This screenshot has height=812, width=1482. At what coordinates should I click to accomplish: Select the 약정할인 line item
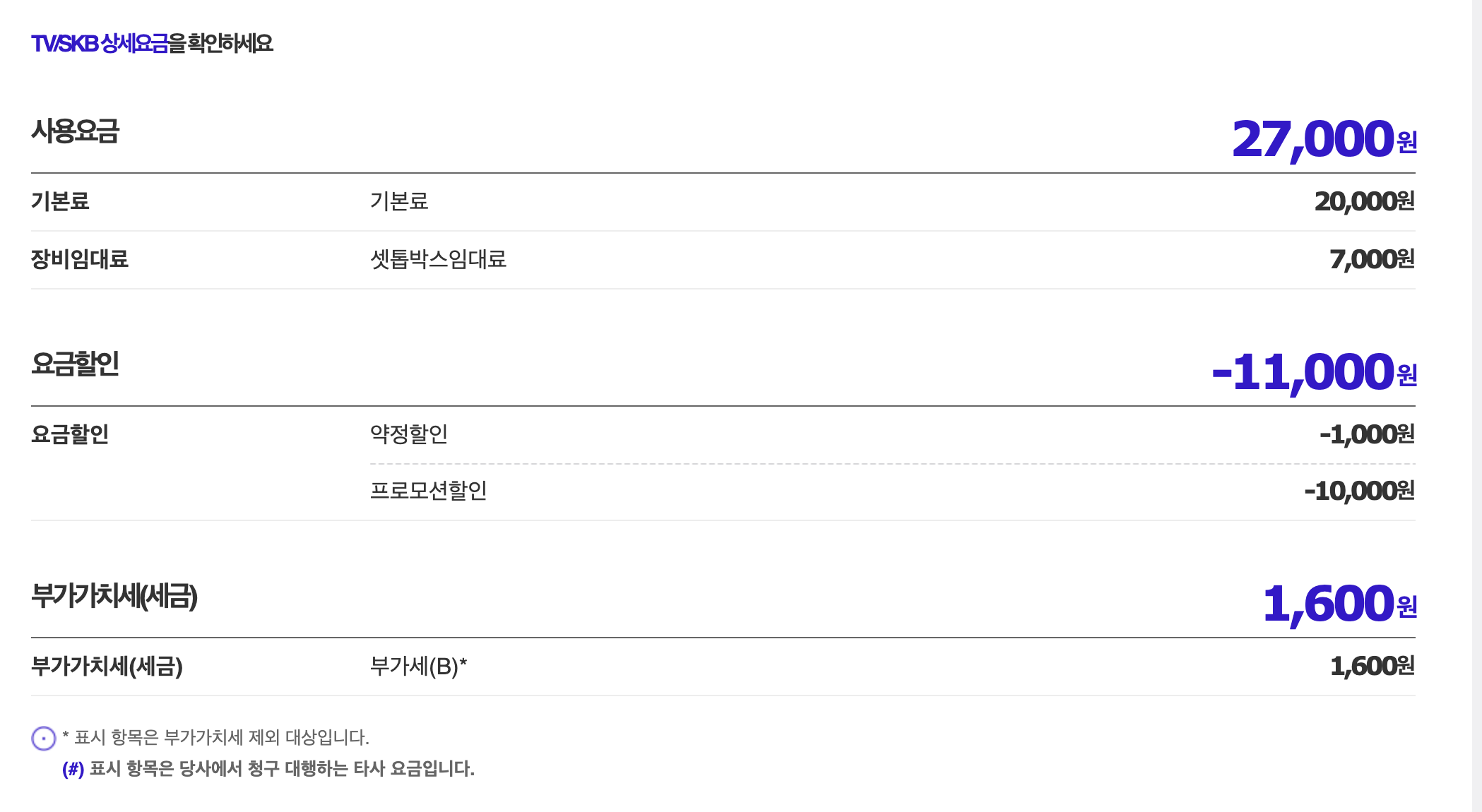409,434
